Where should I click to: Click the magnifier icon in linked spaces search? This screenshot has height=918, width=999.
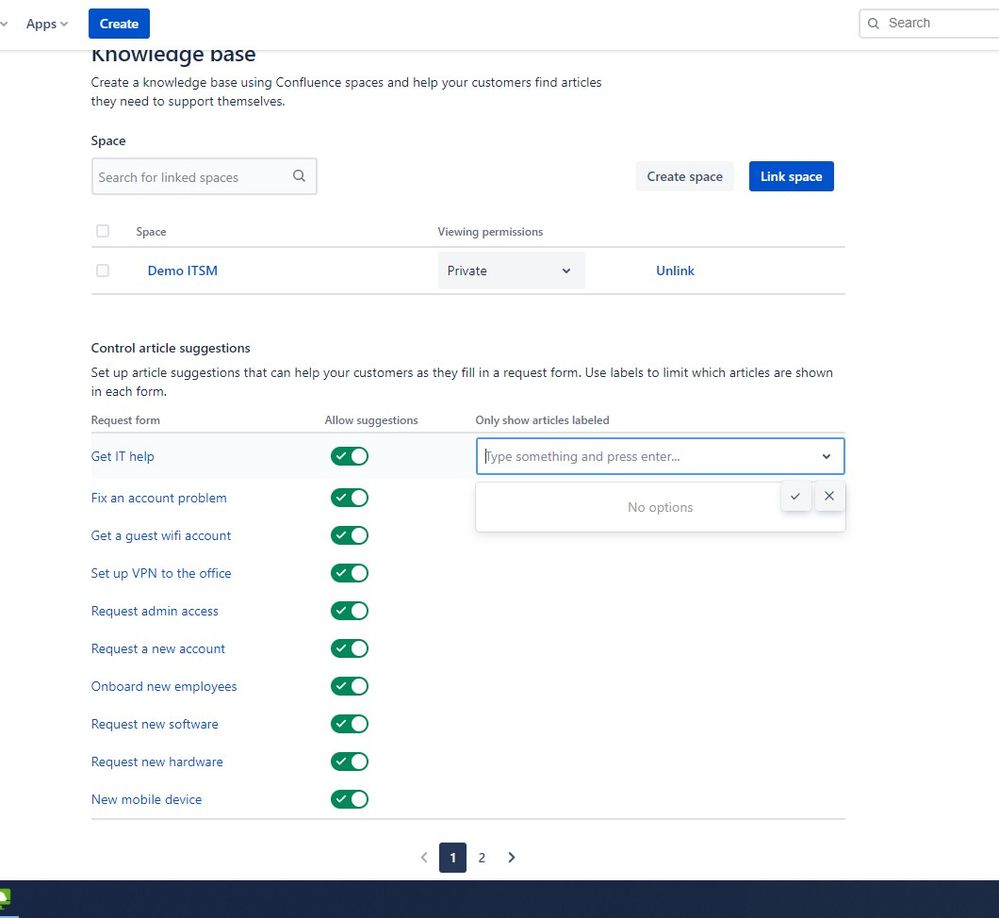pyautogui.click(x=299, y=176)
